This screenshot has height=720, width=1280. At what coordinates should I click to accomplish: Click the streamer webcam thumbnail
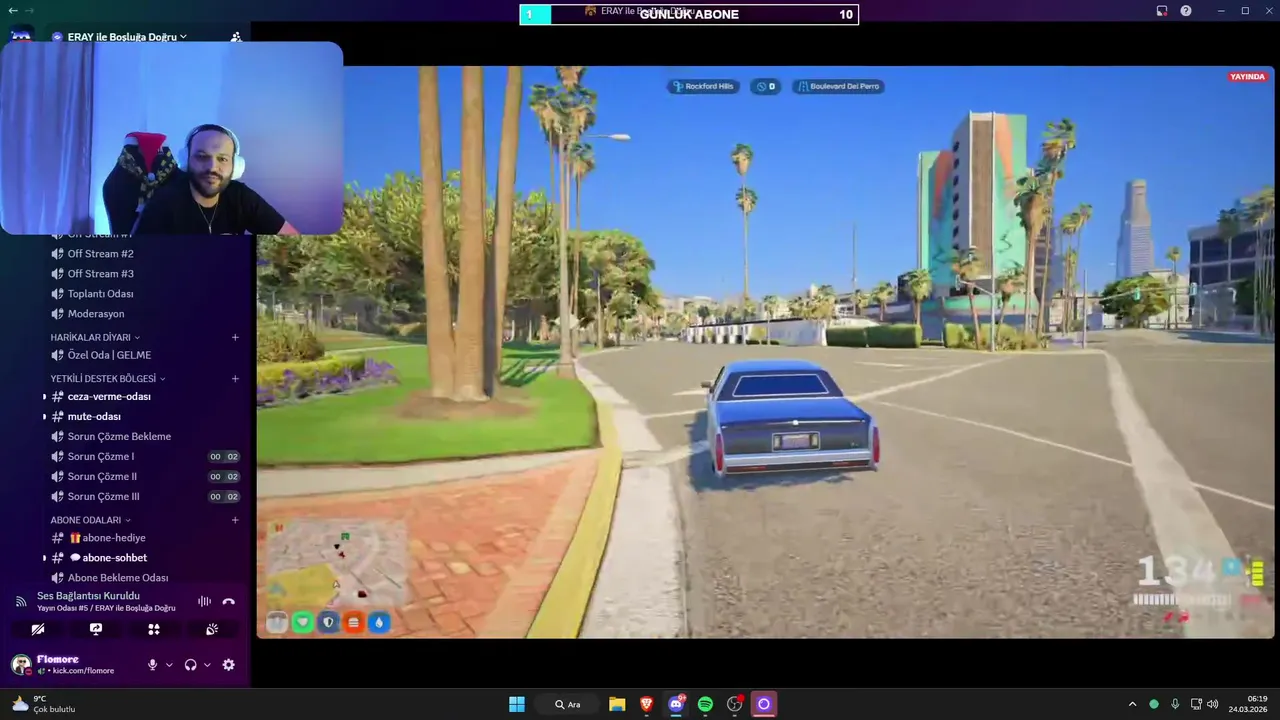172,138
